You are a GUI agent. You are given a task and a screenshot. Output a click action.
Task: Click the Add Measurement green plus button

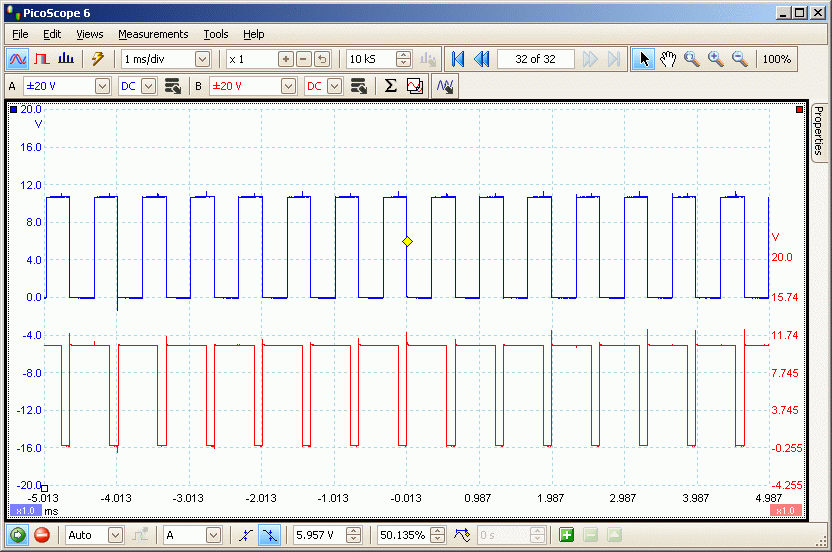click(x=567, y=535)
